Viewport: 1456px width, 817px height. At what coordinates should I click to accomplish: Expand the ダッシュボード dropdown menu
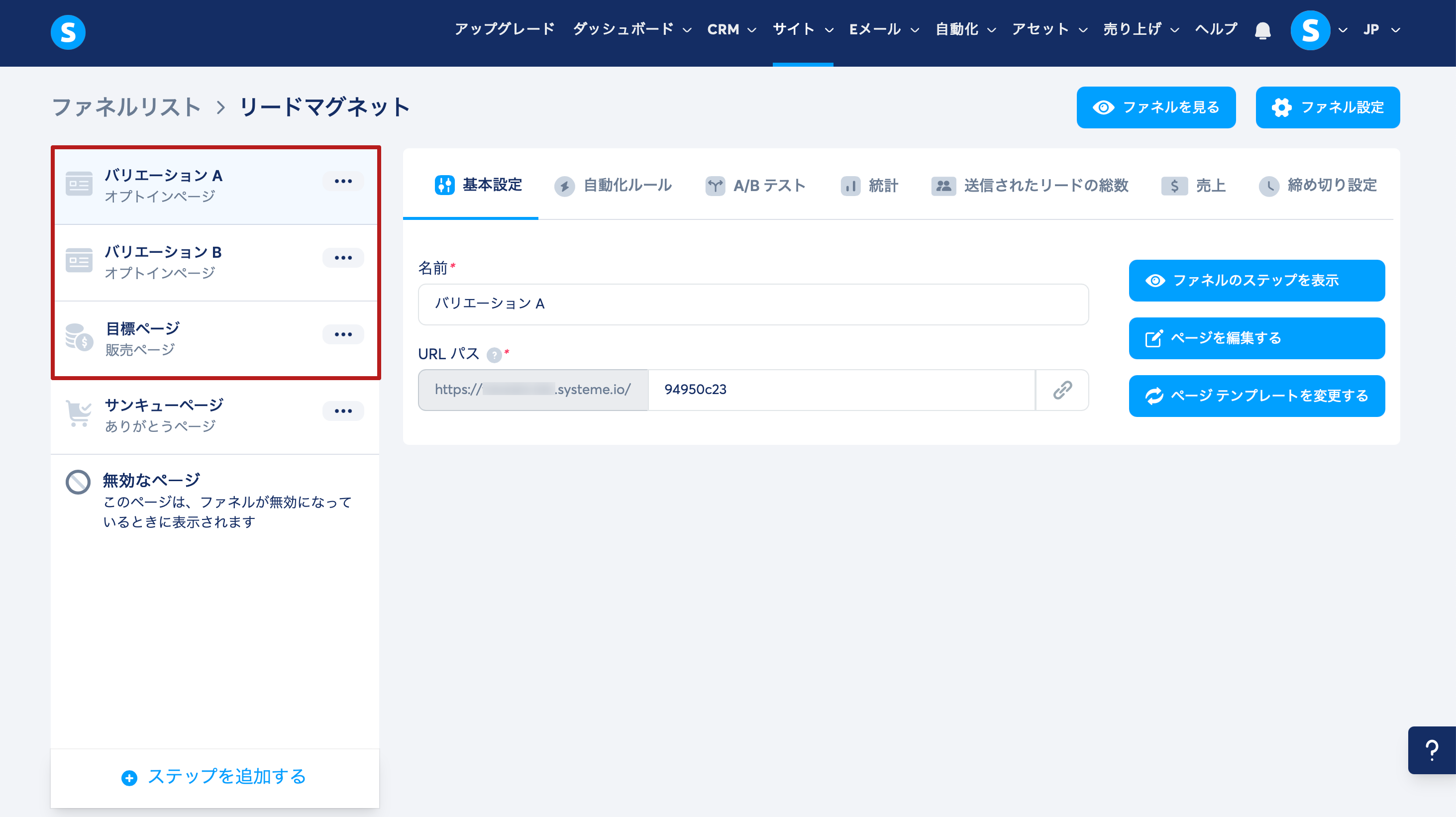tap(632, 29)
